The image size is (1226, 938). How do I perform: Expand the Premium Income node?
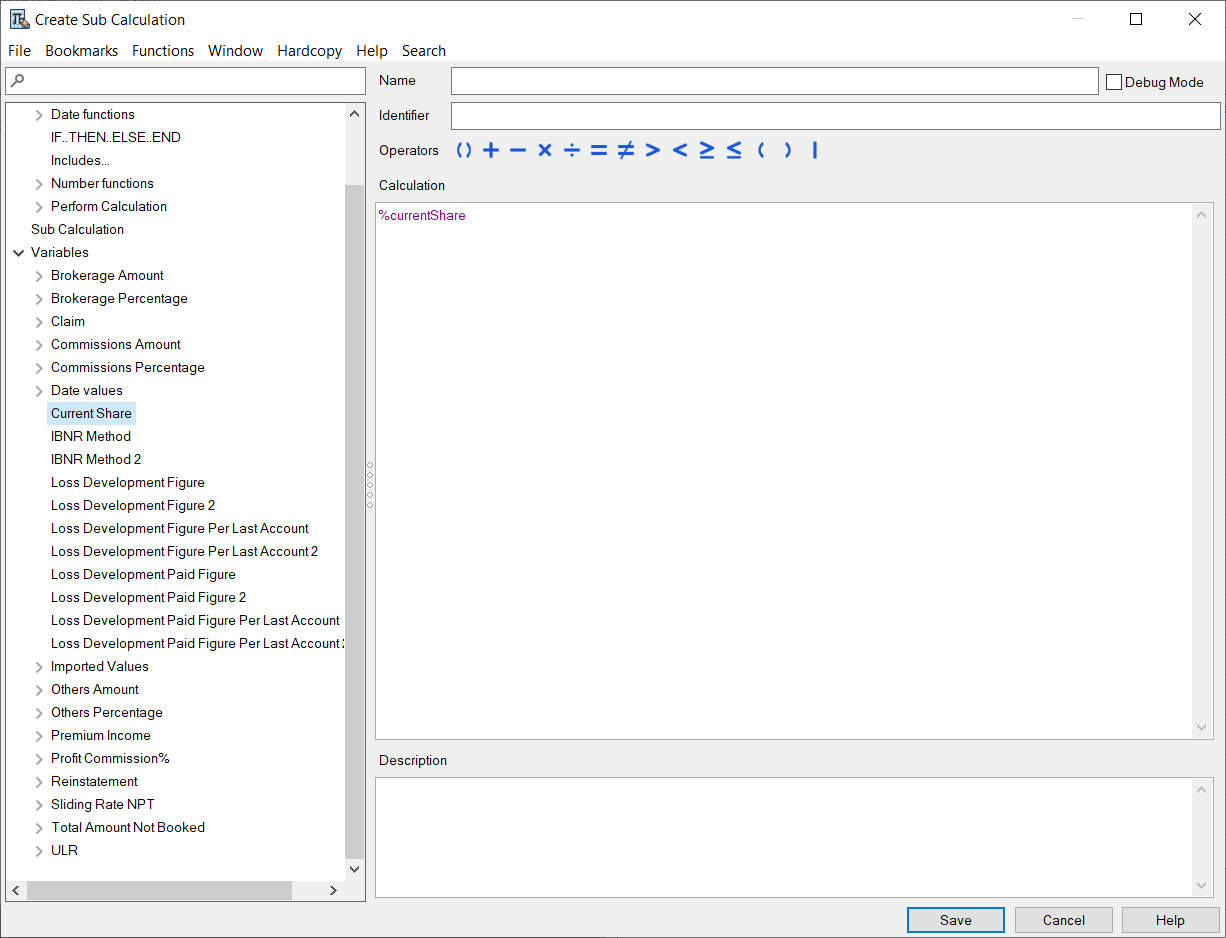[x=39, y=736]
